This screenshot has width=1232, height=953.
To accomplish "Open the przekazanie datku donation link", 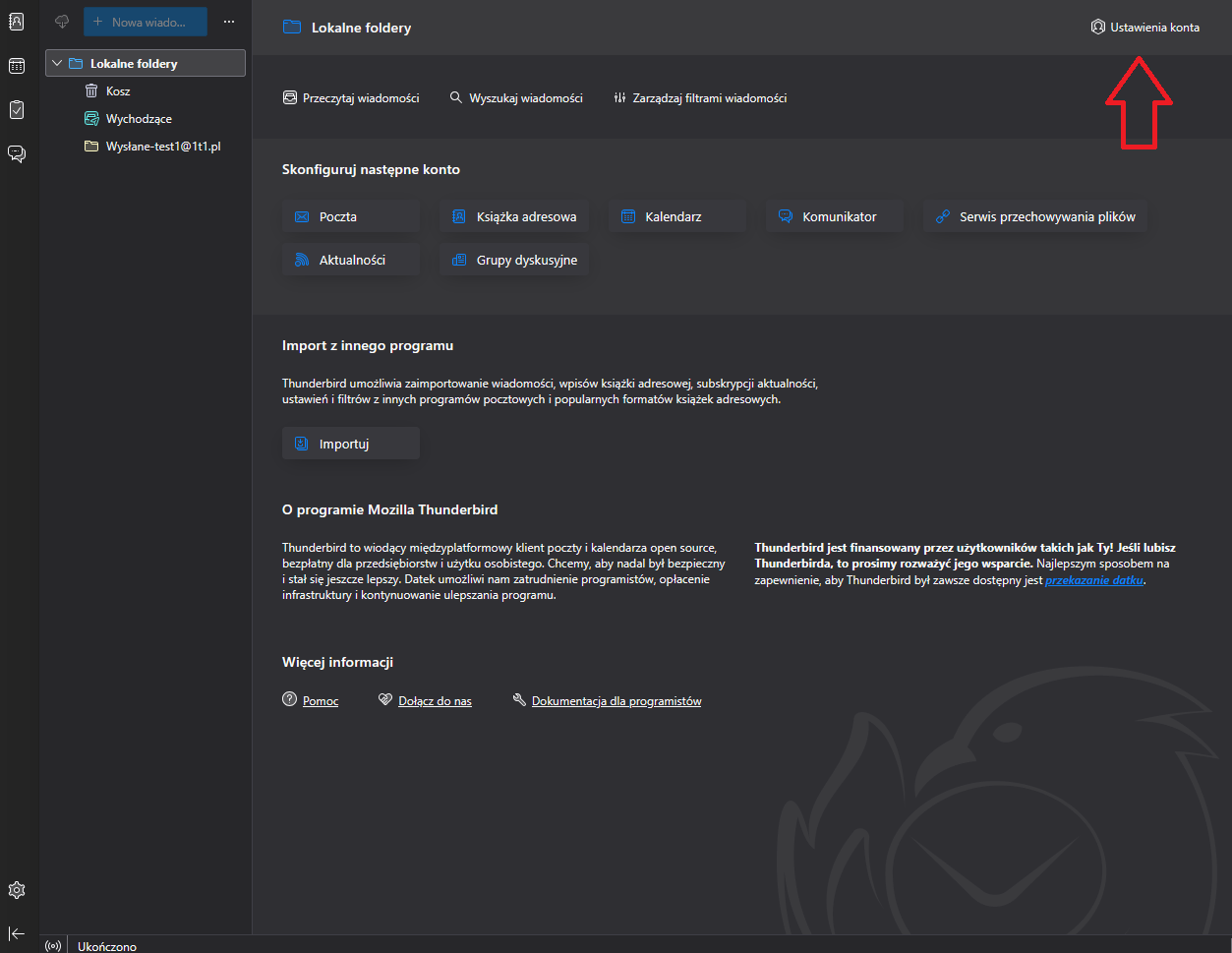I will pyautogui.click(x=1094, y=580).
